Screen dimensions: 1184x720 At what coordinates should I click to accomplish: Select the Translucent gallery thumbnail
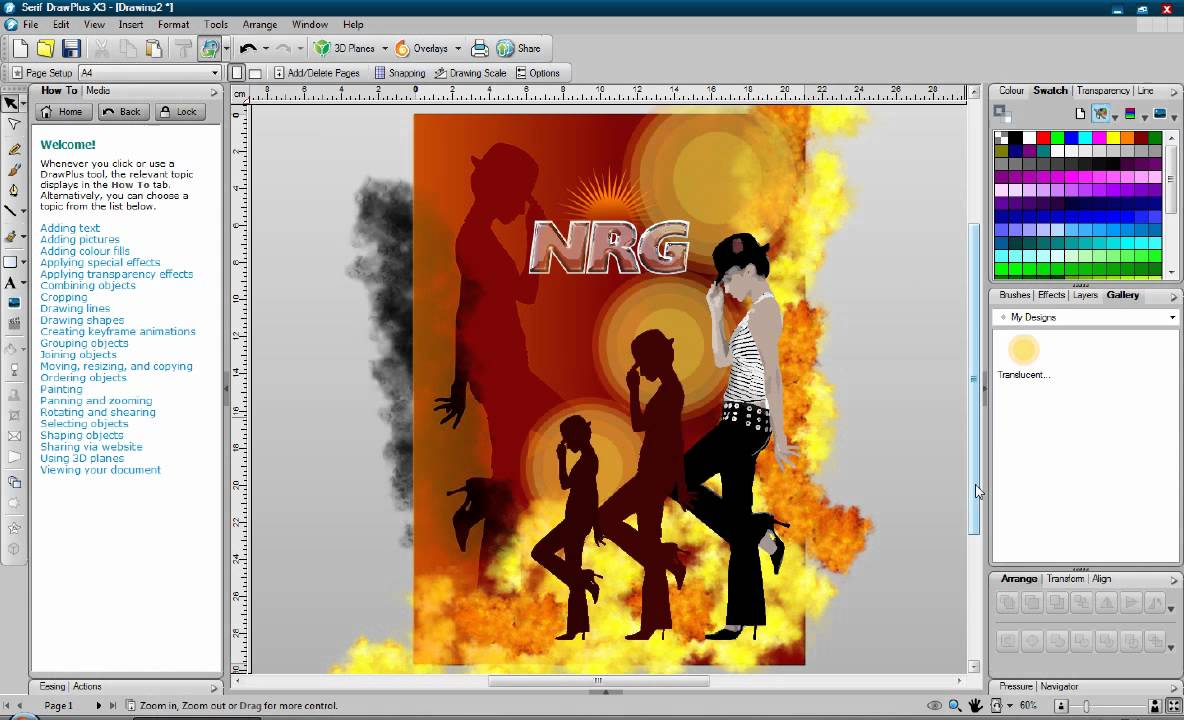tap(1024, 350)
